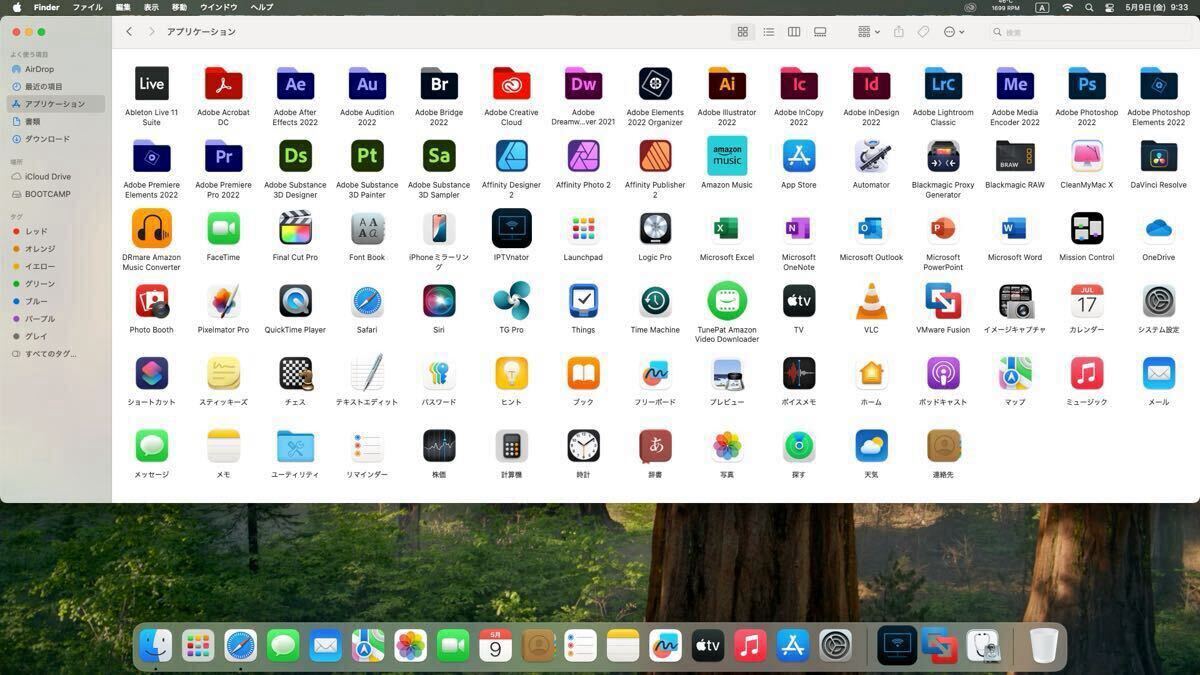
Task: Click the Adobe Audition 2022 icon
Action: tap(367, 84)
